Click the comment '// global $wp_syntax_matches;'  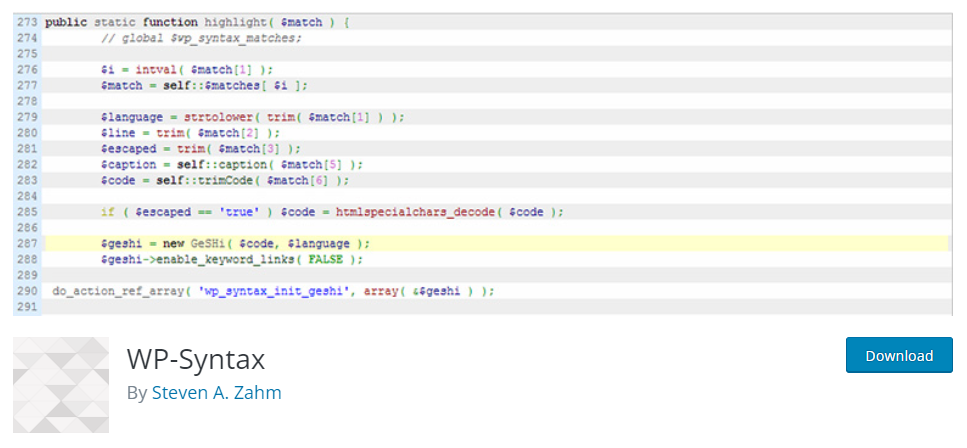pos(202,38)
